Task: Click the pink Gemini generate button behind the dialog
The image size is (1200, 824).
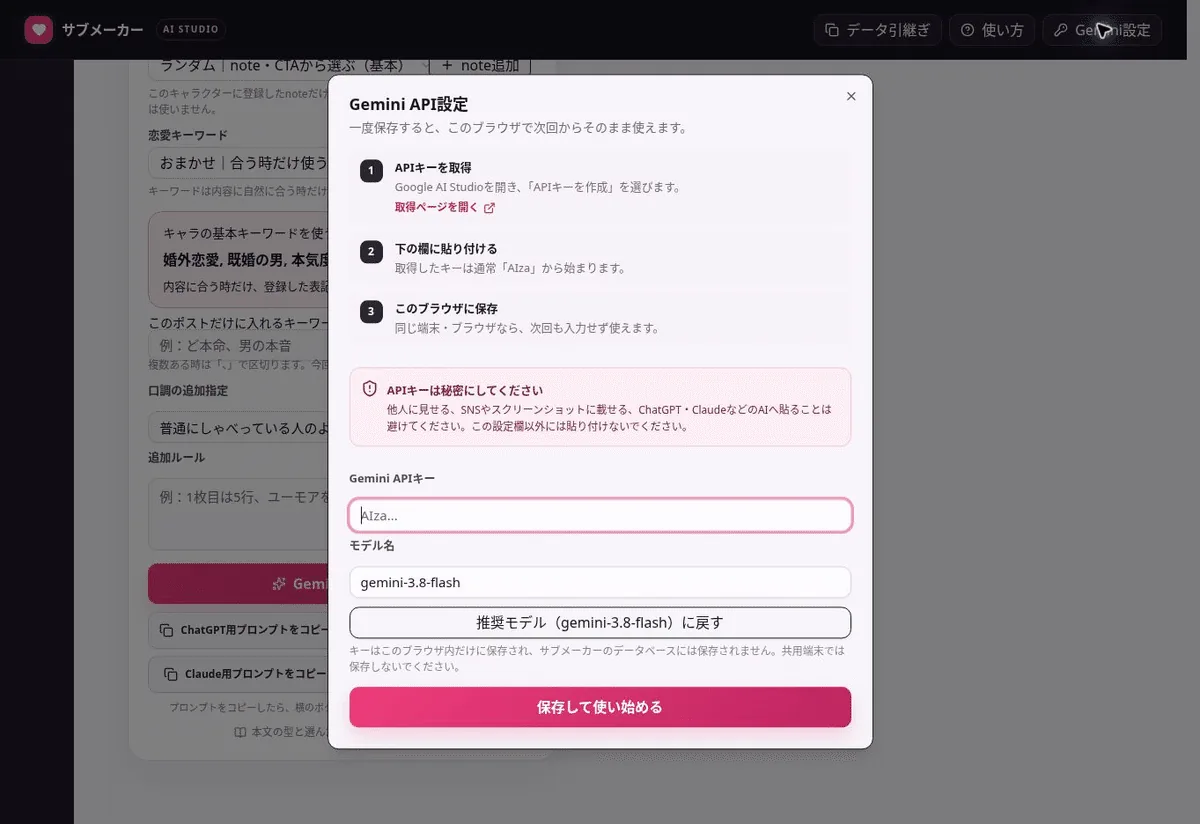Action: pos(239,584)
